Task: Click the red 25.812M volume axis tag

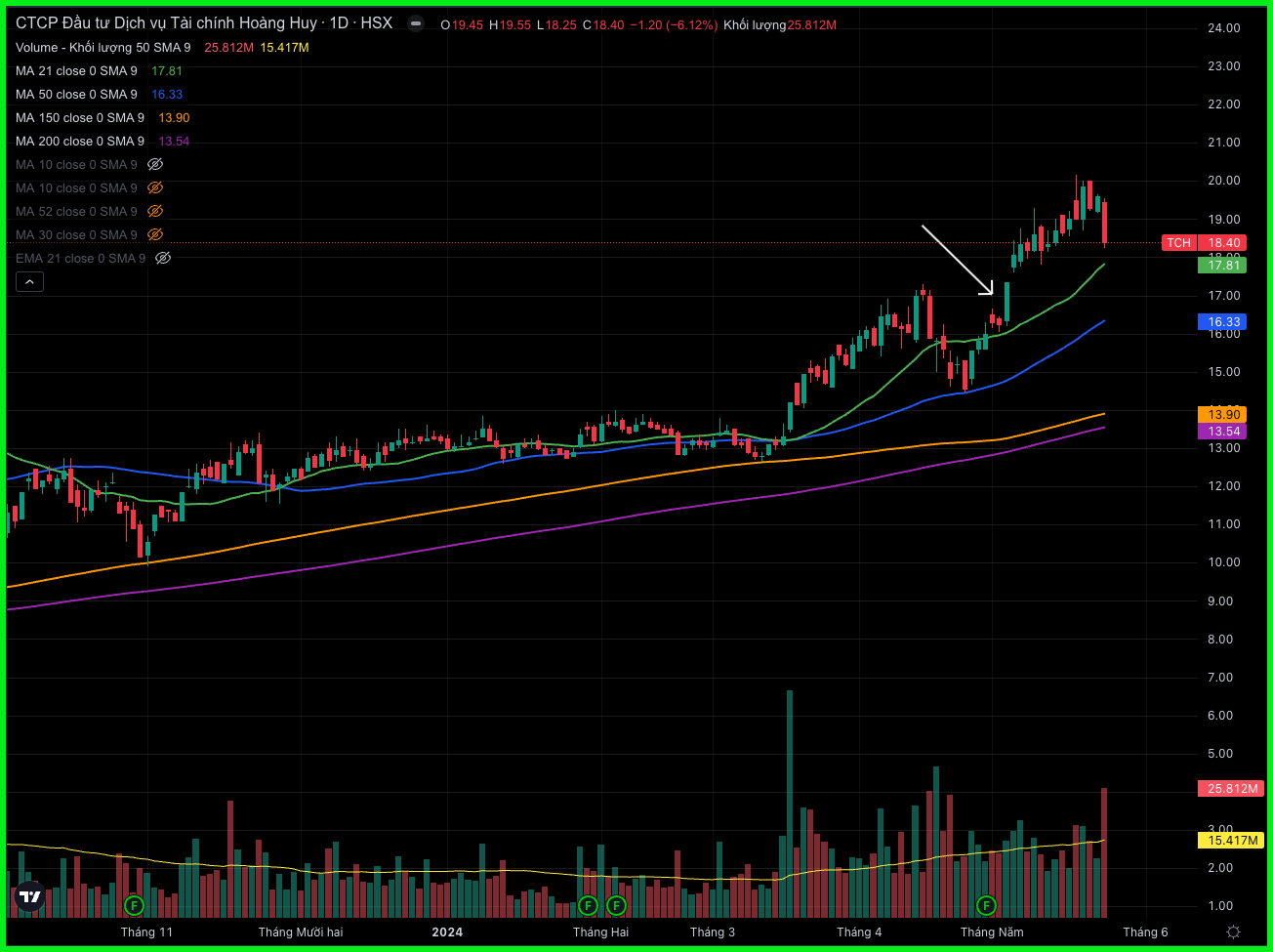Action: click(1231, 788)
